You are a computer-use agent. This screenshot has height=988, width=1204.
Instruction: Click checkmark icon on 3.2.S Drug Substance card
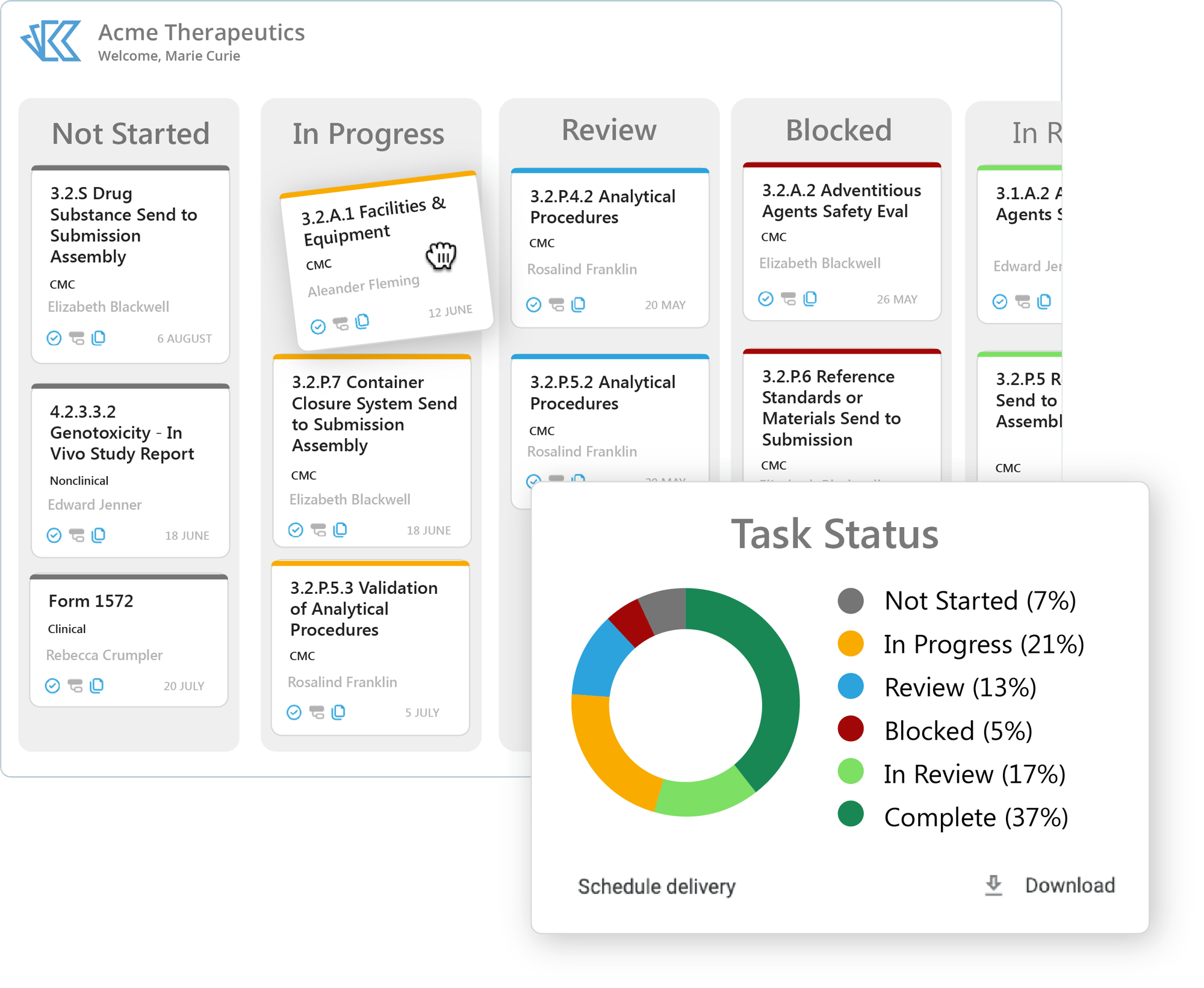tap(54, 338)
